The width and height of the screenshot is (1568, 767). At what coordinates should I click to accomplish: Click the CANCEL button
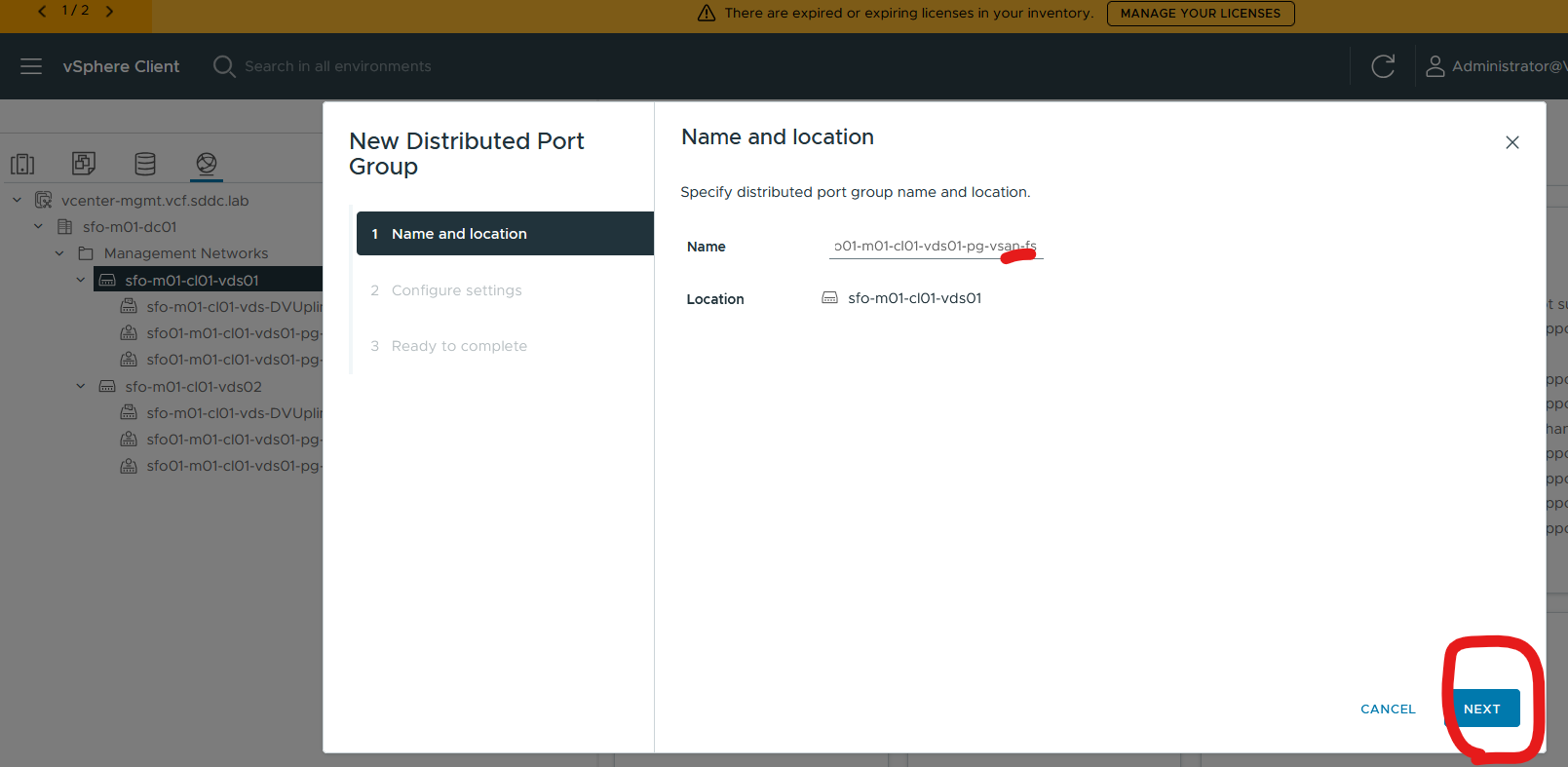(1388, 709)
